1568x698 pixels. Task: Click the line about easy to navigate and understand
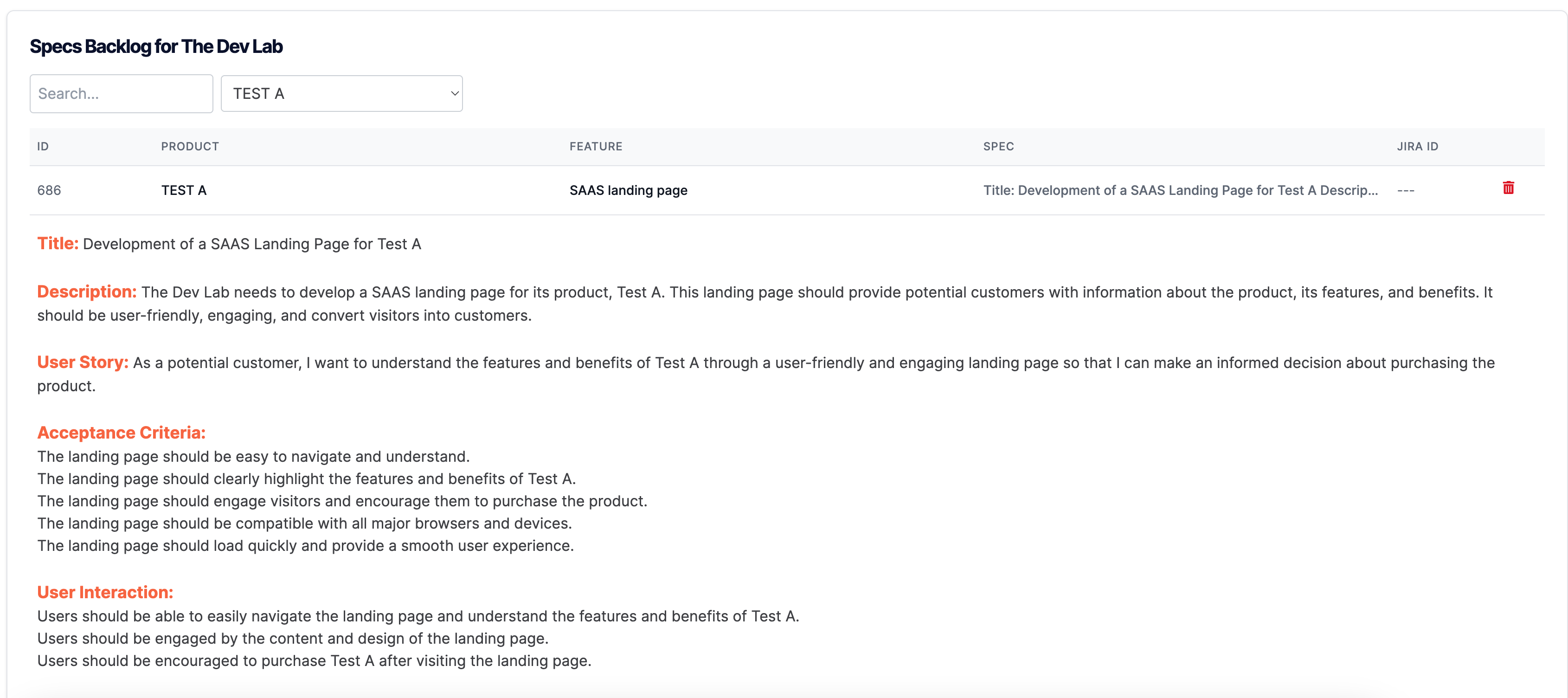253,456
